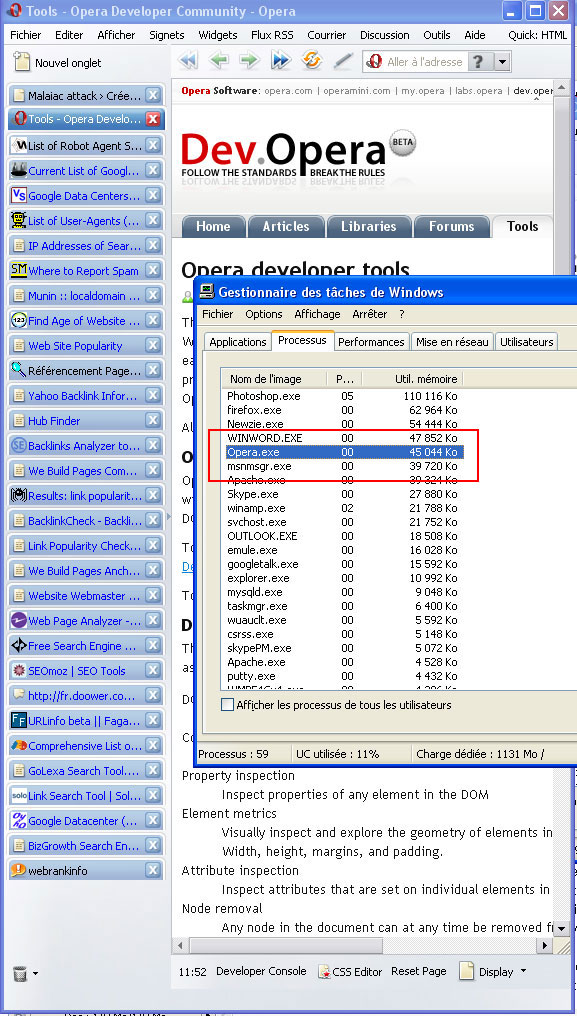Click the Nouvel onglet page icon
Image resolution: width=577 pixels, height=1016 pixels.
[x=22, y=62]
